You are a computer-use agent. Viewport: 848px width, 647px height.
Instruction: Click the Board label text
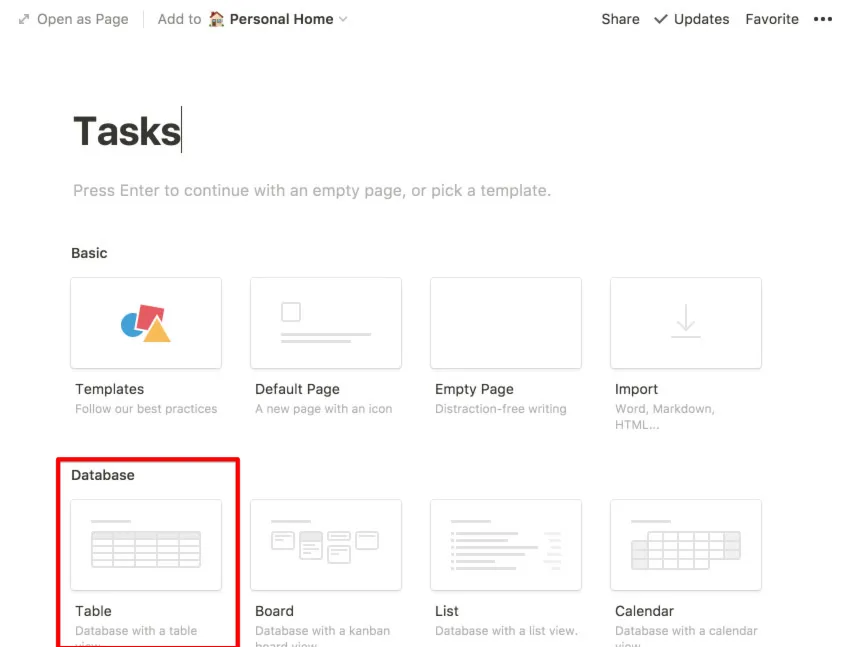[274, 611]
